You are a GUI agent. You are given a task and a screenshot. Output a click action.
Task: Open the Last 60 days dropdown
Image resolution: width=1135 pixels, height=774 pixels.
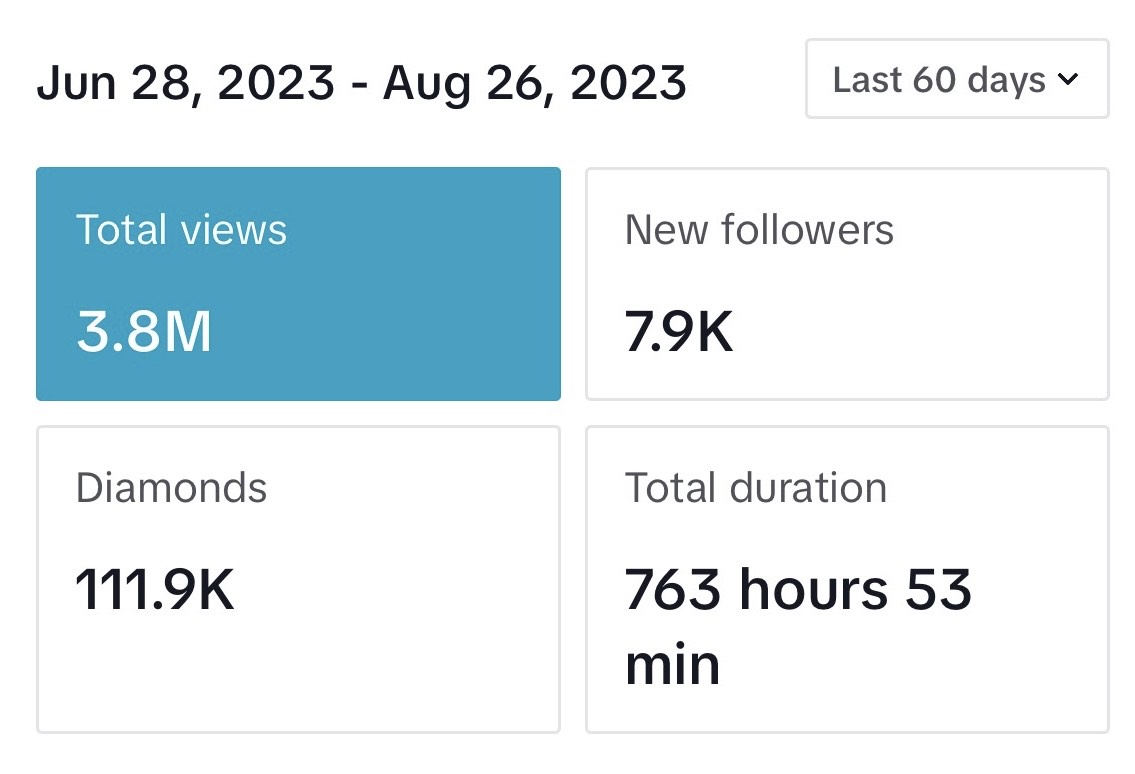[957, 79]
